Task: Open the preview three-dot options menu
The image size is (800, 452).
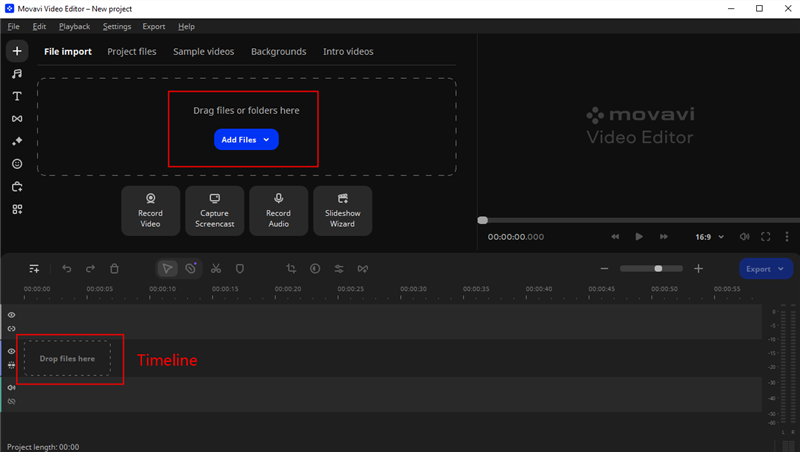Action: pyautogui.click(x=787, y=237)
